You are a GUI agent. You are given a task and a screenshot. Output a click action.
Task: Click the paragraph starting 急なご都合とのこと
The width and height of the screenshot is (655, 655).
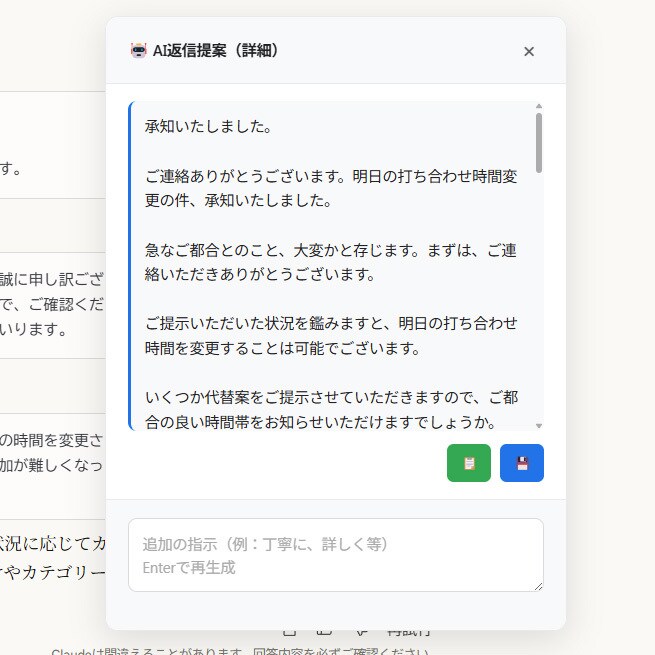[331, 262]
